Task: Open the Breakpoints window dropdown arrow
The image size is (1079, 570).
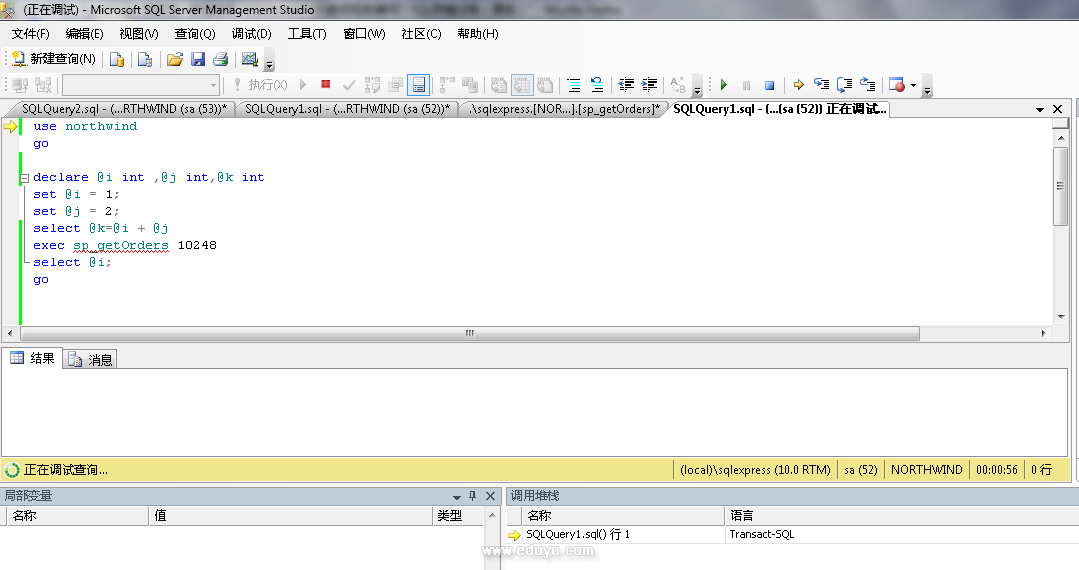Action: point(913,85)
